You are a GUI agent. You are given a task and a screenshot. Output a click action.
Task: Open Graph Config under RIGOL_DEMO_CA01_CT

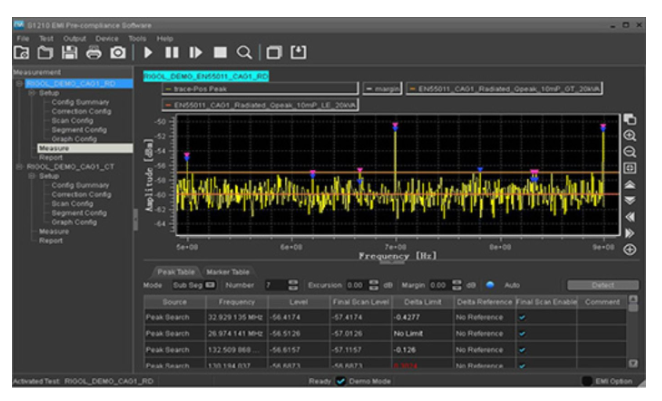pos(74,222)
